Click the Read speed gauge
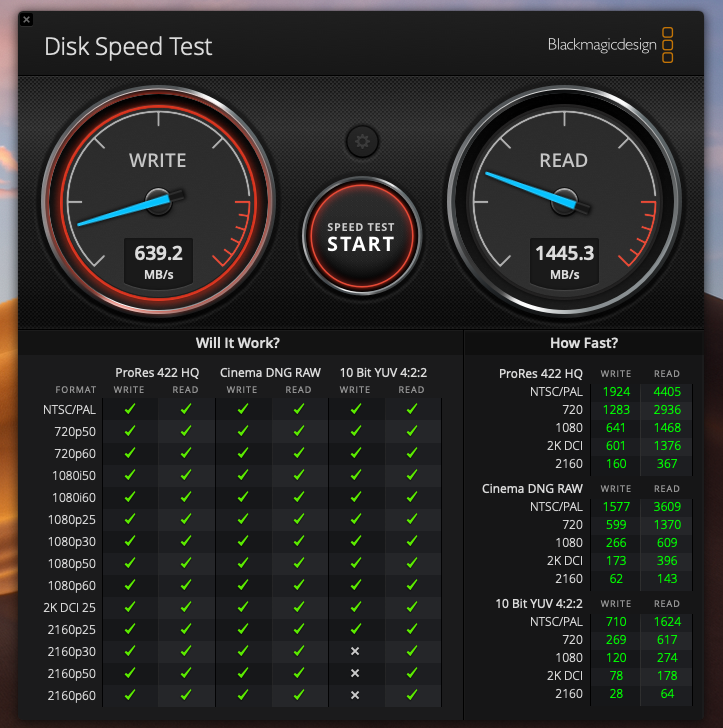Viewport: 723px width, 728px height. [564, 202]
